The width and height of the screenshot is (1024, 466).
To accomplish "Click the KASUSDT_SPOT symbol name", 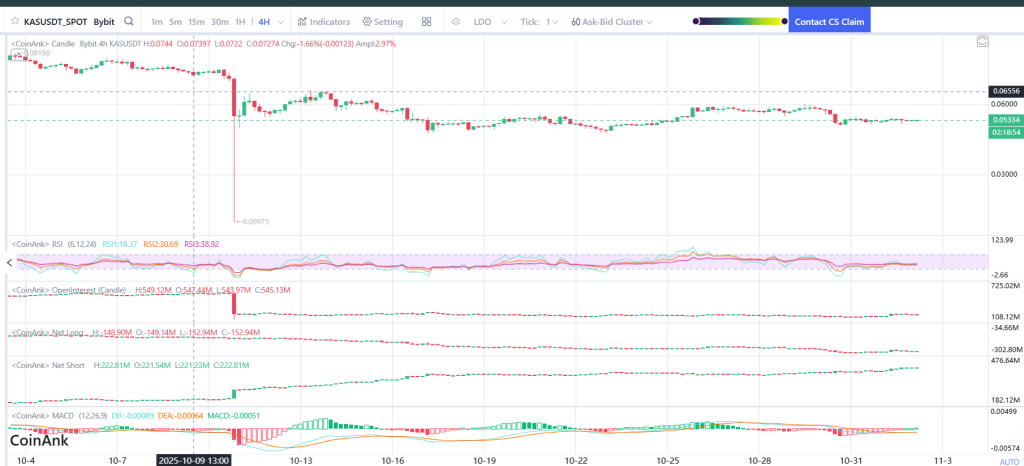I will (x=55, y=21).
